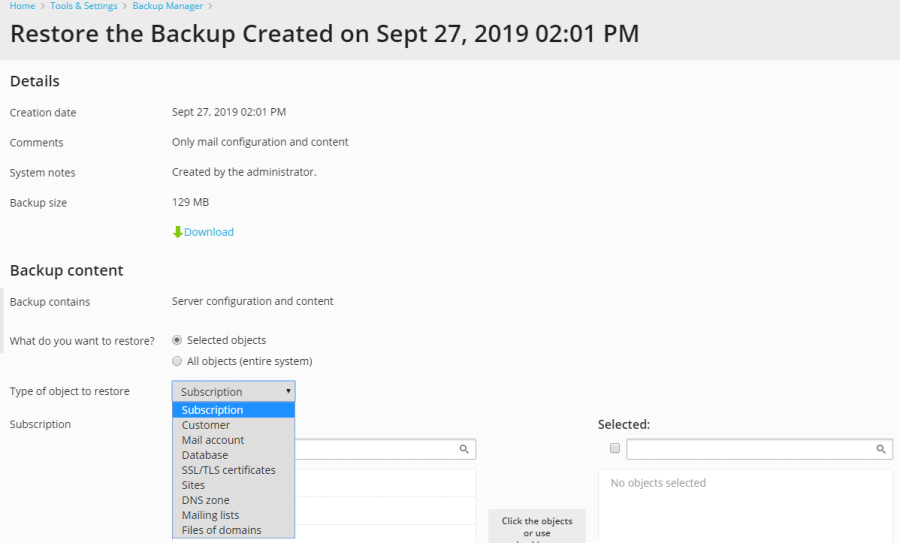Image resolution: width=900 pixels, height=543 pixels.
Task: Click the green Download arrow icon
Action: [x=177, y=232]
